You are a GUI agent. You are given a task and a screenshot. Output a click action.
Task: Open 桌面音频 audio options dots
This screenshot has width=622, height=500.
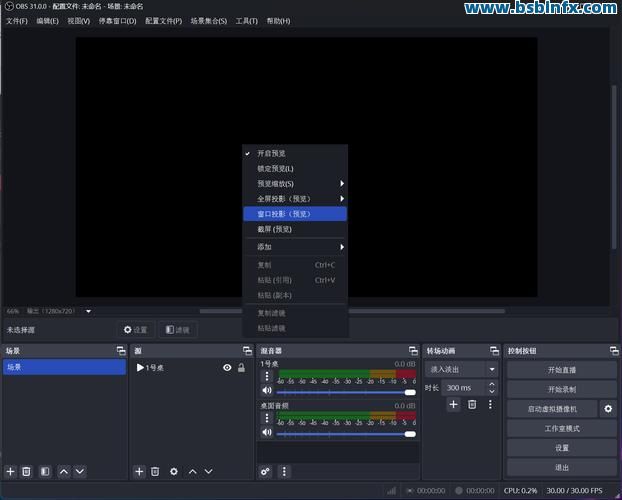pyautogui.click(x=267, y=418)
